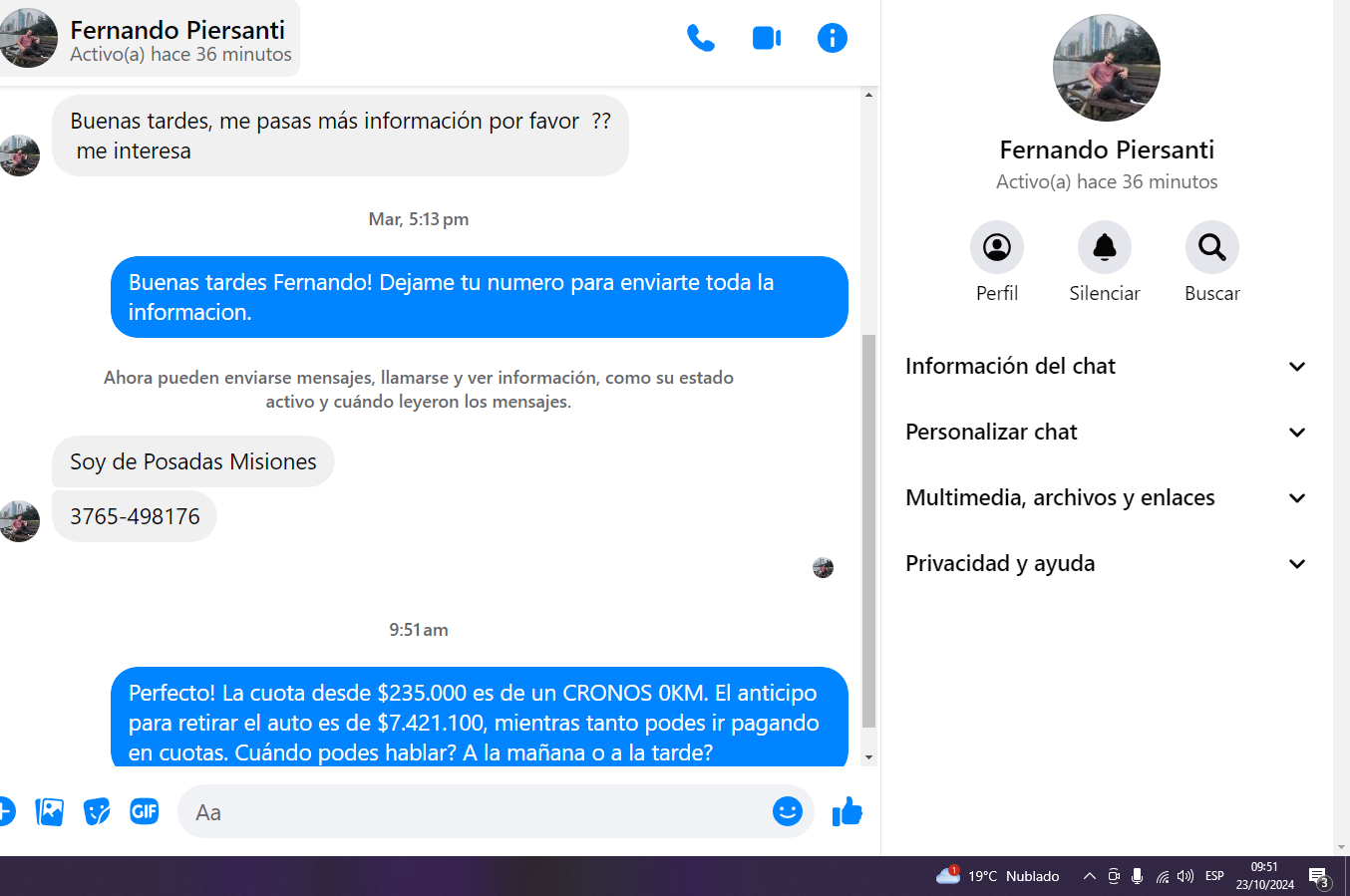Open the Windows notification center
The image size is (1350, 896).
point(1318,876)
